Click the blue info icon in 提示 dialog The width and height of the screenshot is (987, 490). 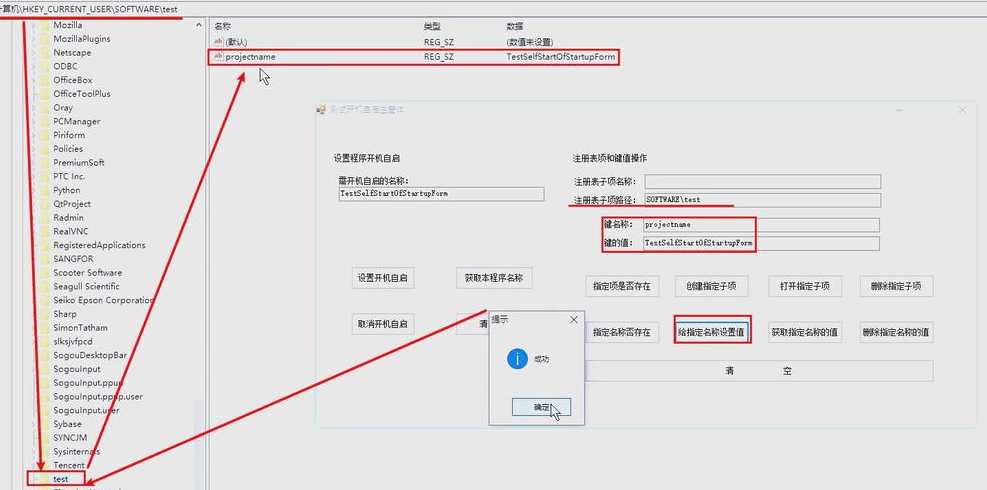coord(517,358)
